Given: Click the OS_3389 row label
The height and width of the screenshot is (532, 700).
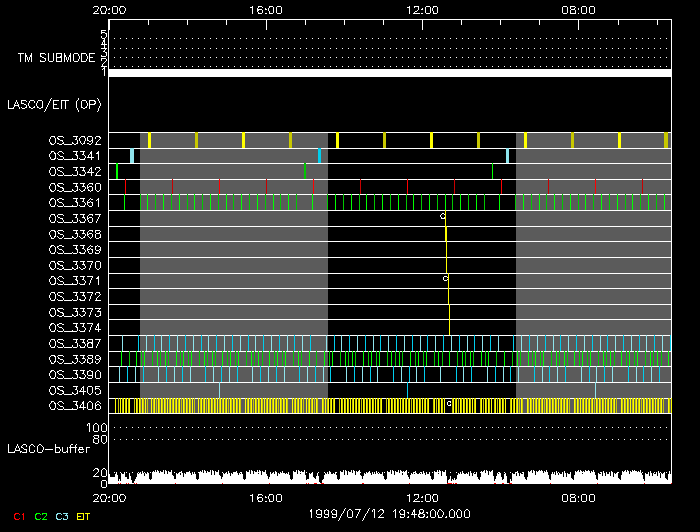Looking at the screenshot, I should point(75,359).
